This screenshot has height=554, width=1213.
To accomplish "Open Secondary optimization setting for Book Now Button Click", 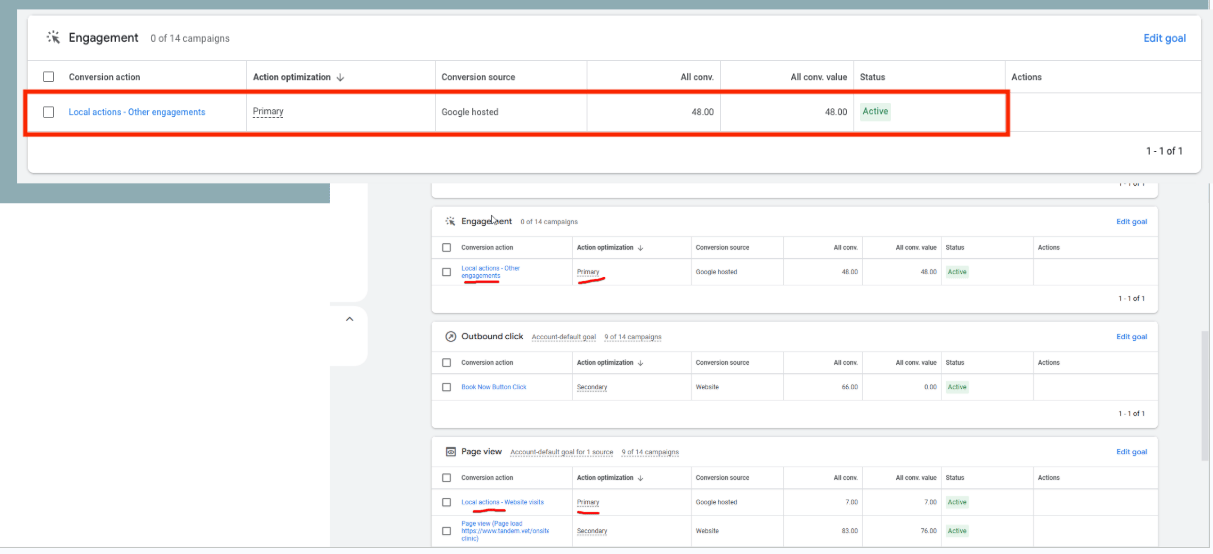I will click(x=591, y=387).
